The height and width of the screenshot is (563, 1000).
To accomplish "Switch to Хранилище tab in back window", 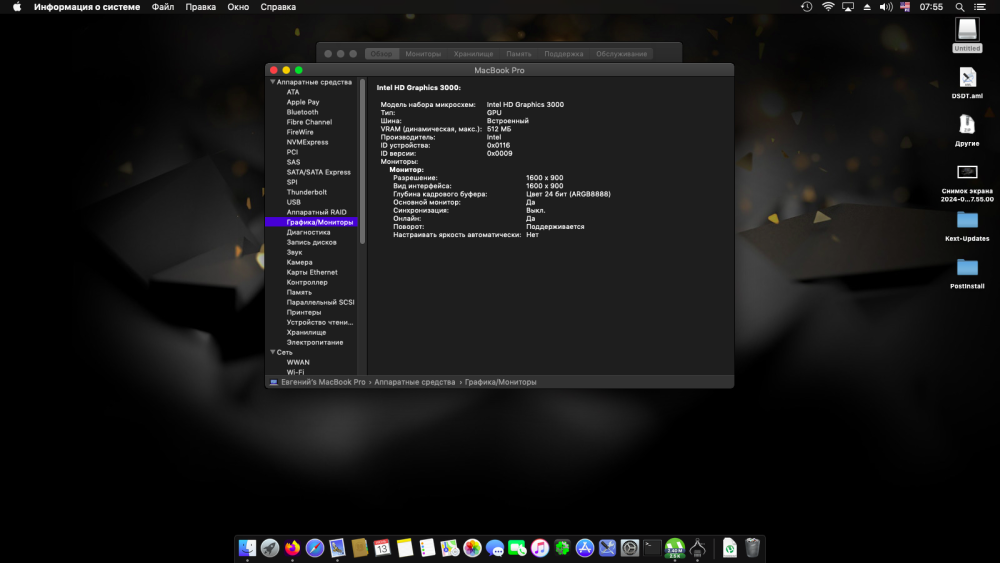I will pos(473,54).
